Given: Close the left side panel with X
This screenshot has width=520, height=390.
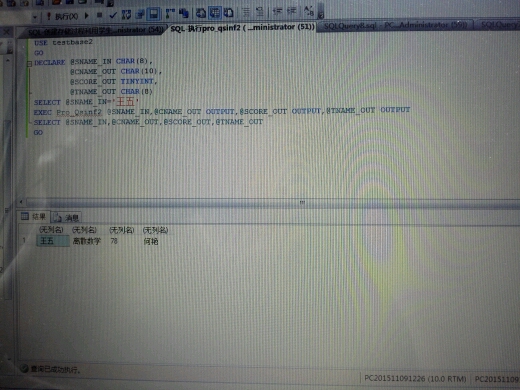Looking at the screenshot, I should point(6,32).
